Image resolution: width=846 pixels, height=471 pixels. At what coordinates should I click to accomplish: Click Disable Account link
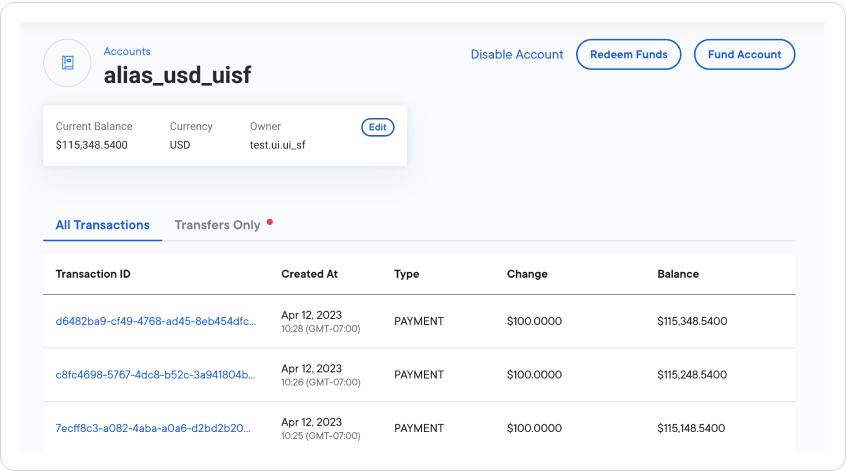pyautogui.click(x=517, y=54)
